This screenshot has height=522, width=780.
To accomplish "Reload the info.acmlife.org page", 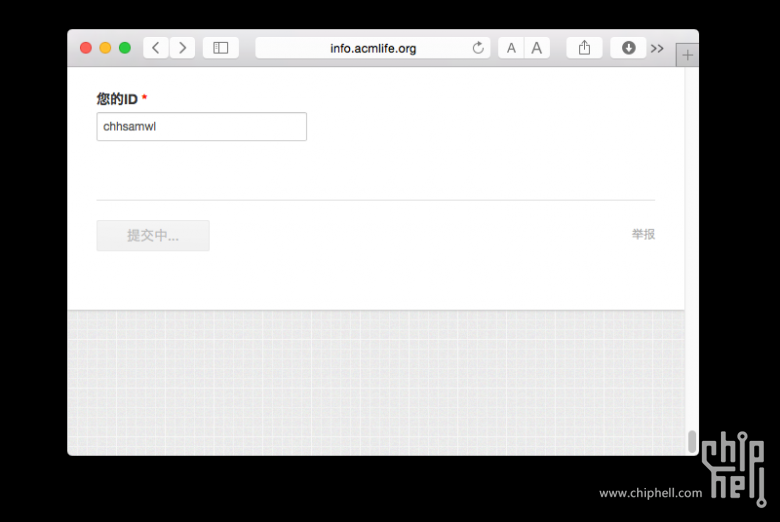I will (478, 48).
